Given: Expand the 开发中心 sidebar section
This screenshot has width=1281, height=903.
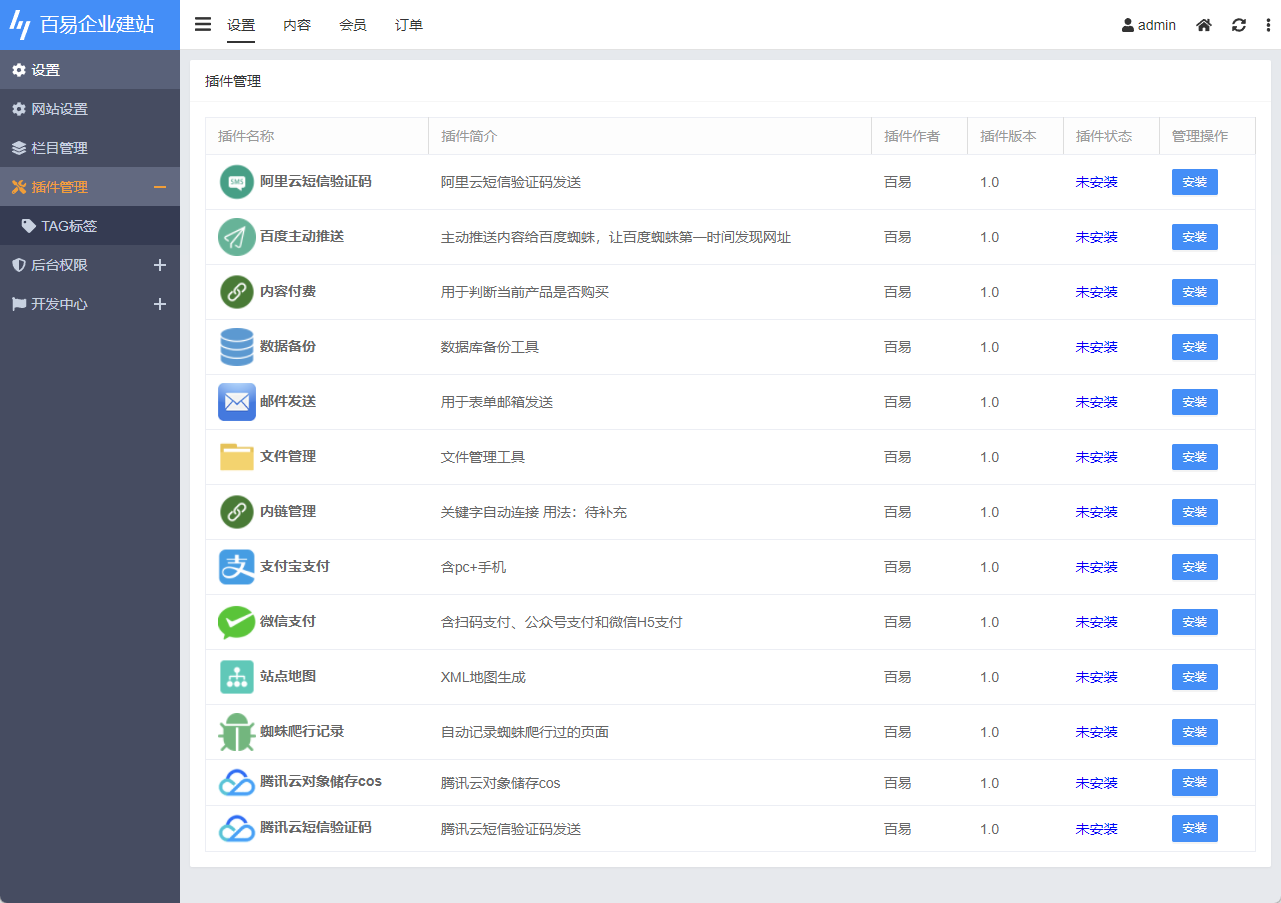Looking at the screenshot, I should (160, 304).
